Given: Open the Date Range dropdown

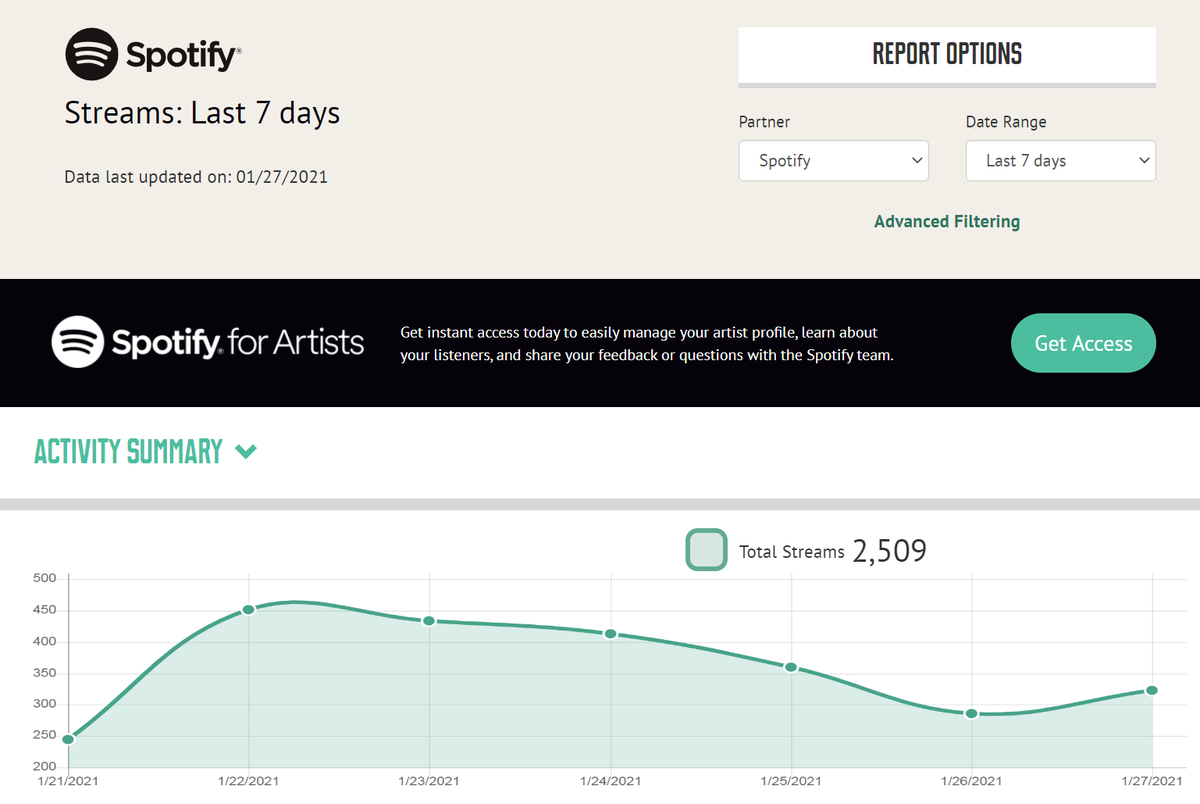Looking at the screenshot, I should tap(1060, 161).
